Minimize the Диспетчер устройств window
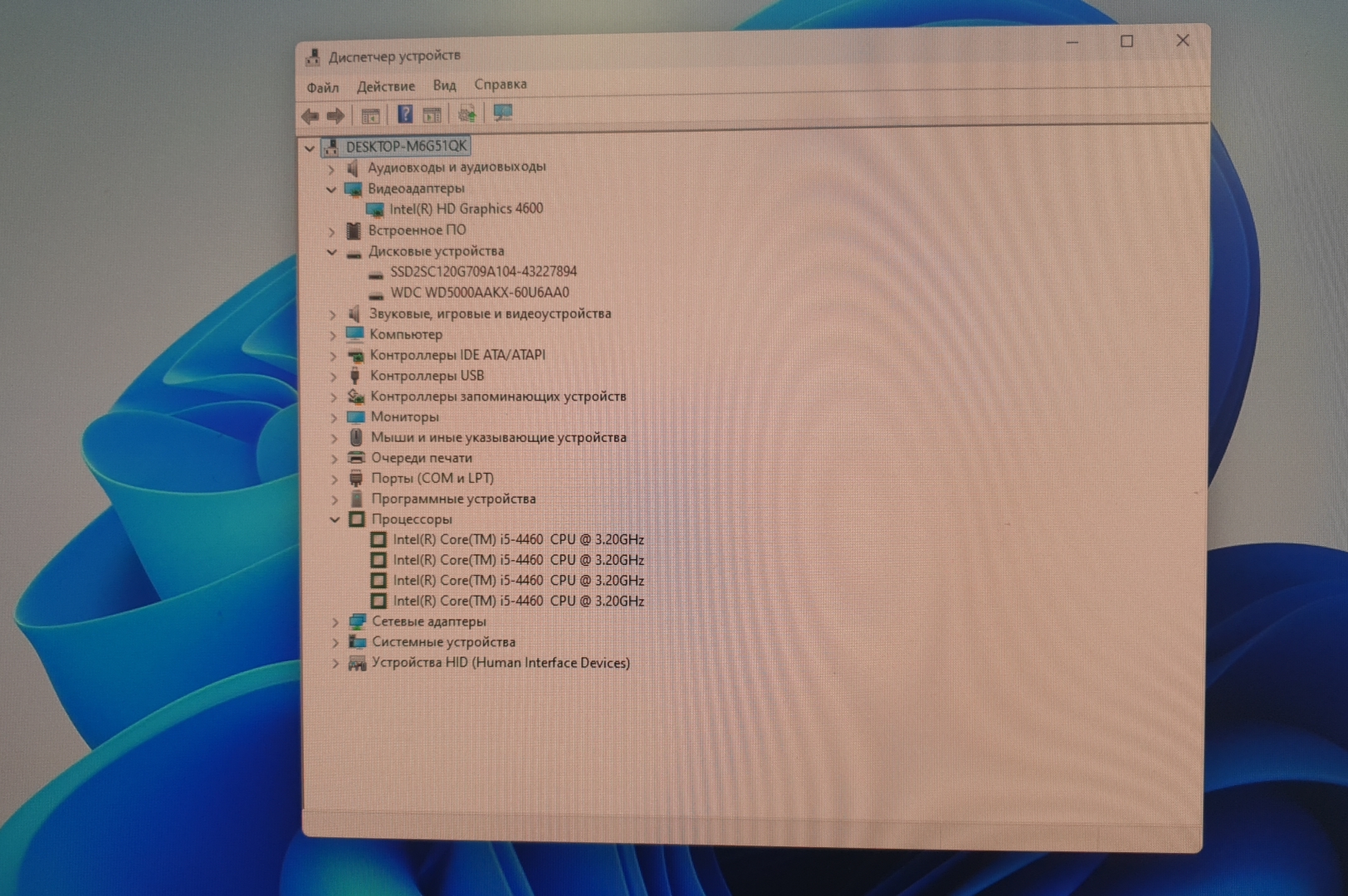1348x896 pixels. pyautogui.click(x=1072, y=42)
